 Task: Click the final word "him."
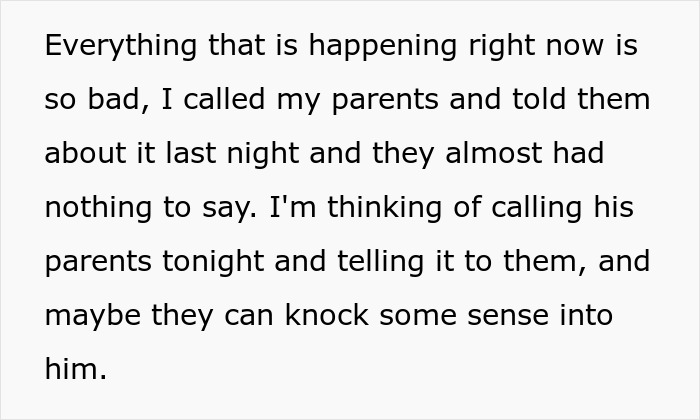click(75, 371)
